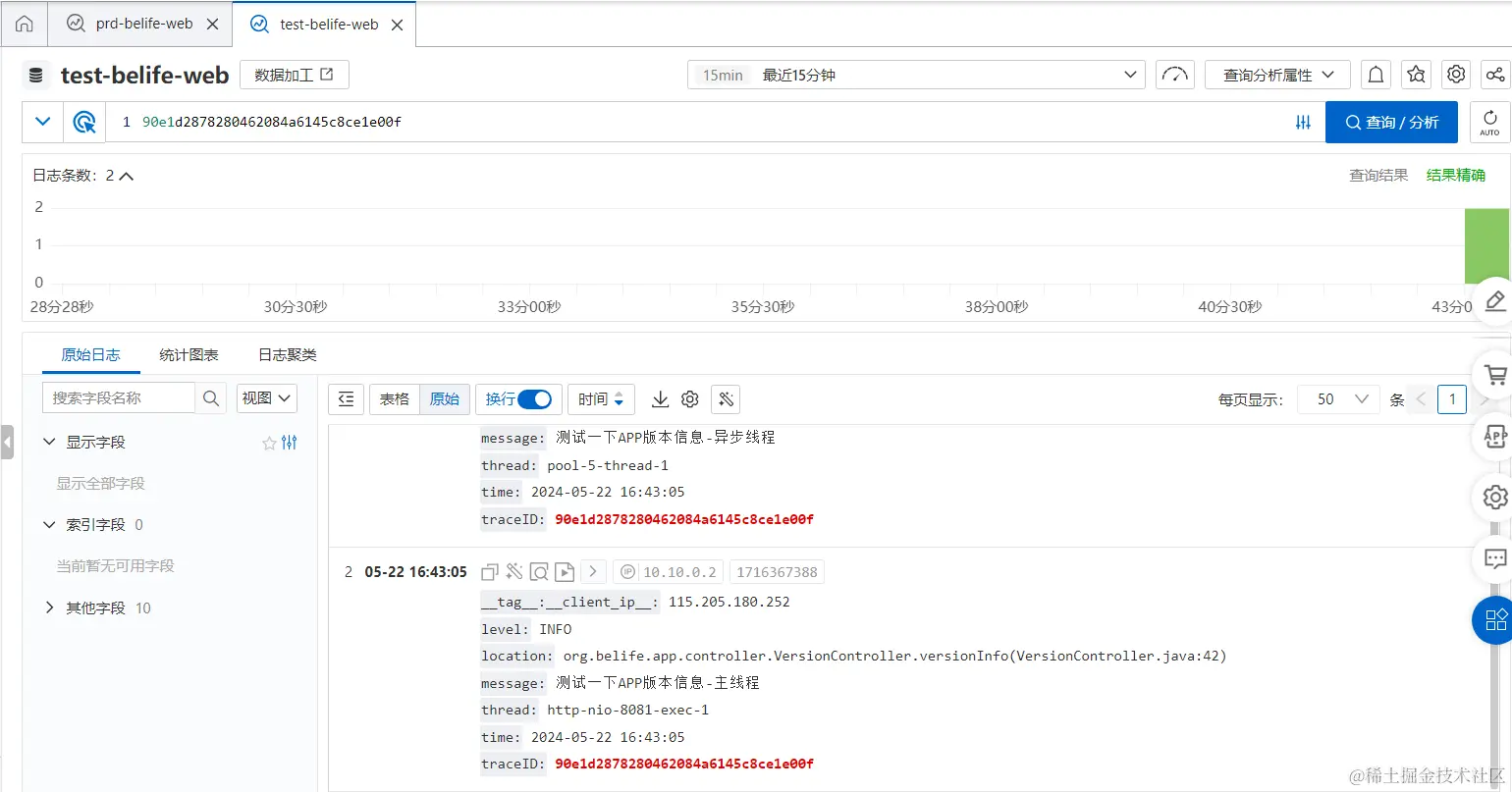This screenshot has width=1512, height=792.
Task: Go to previous results page
Action: coord(1420,398)
